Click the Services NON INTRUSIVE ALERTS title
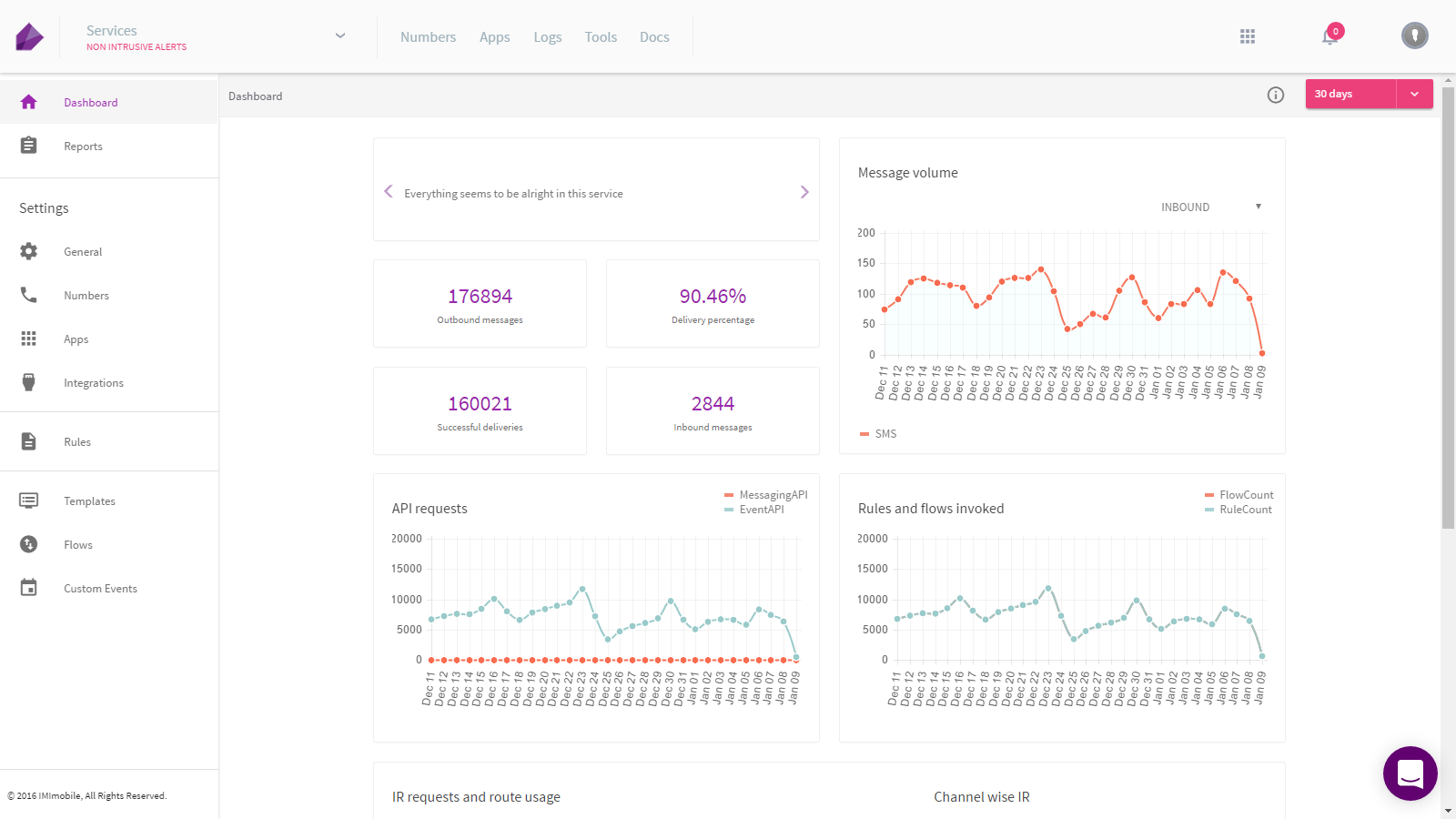 (x=136, y=37)
